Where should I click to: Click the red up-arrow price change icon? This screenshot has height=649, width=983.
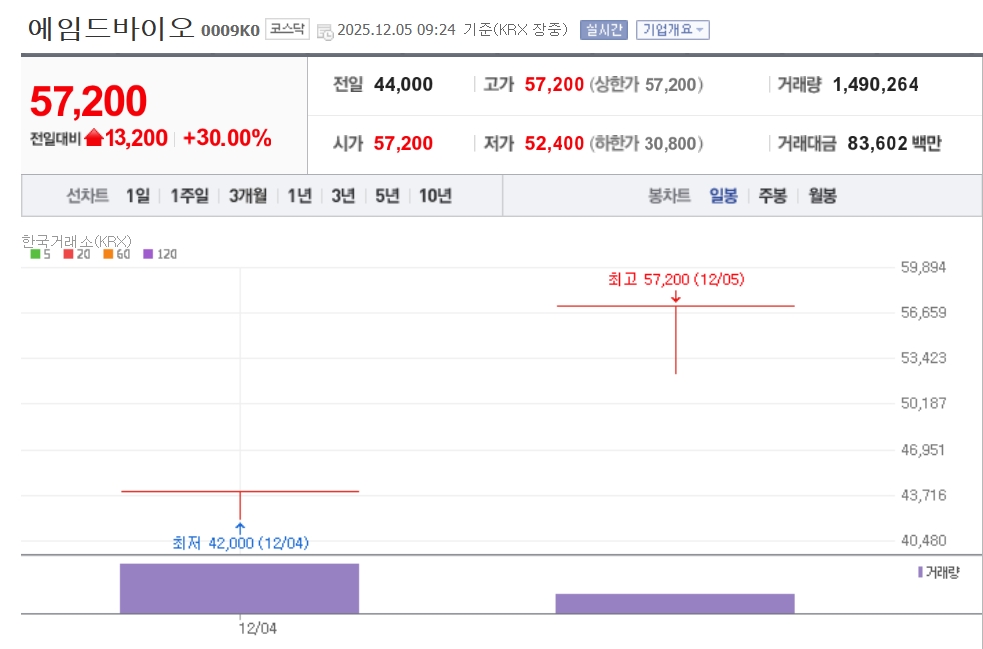94,139
